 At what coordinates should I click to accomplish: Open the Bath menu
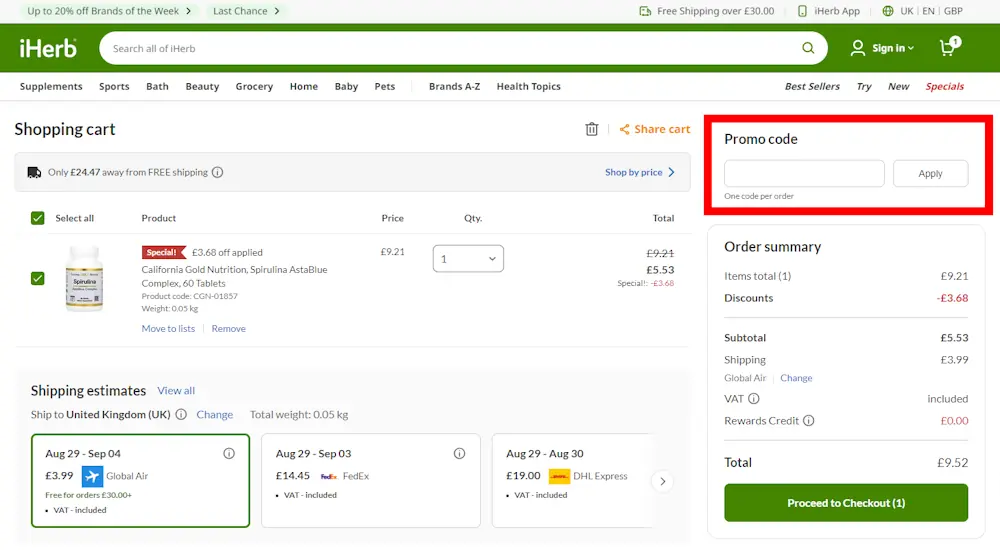pyautogui.click(x=158, y=86)
